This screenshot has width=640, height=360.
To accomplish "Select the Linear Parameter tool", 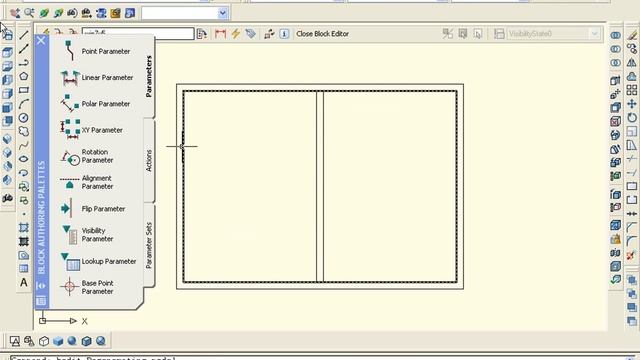I will pos(98,77).
